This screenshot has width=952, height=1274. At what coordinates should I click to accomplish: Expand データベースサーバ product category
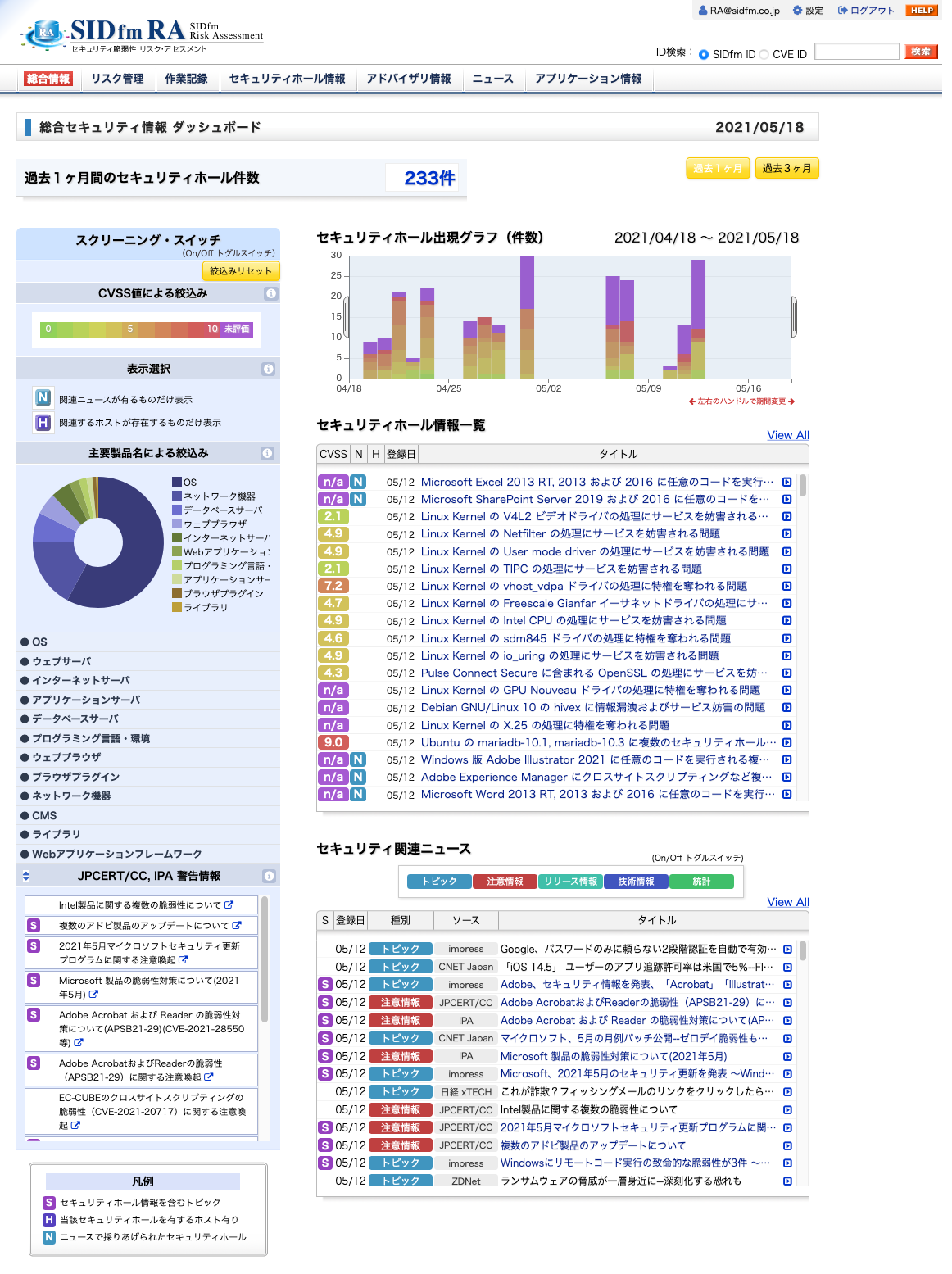pyautogui.click(x=148, y=719)
